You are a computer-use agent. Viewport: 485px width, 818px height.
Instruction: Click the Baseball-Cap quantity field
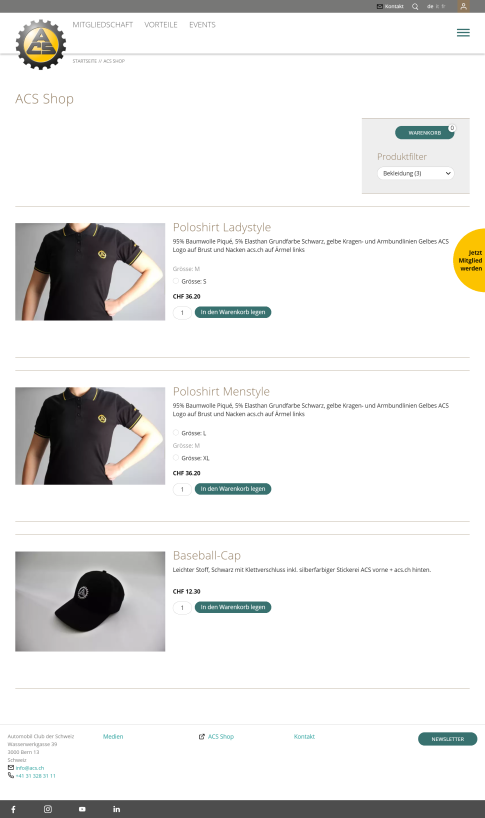(x=182, y=608)
